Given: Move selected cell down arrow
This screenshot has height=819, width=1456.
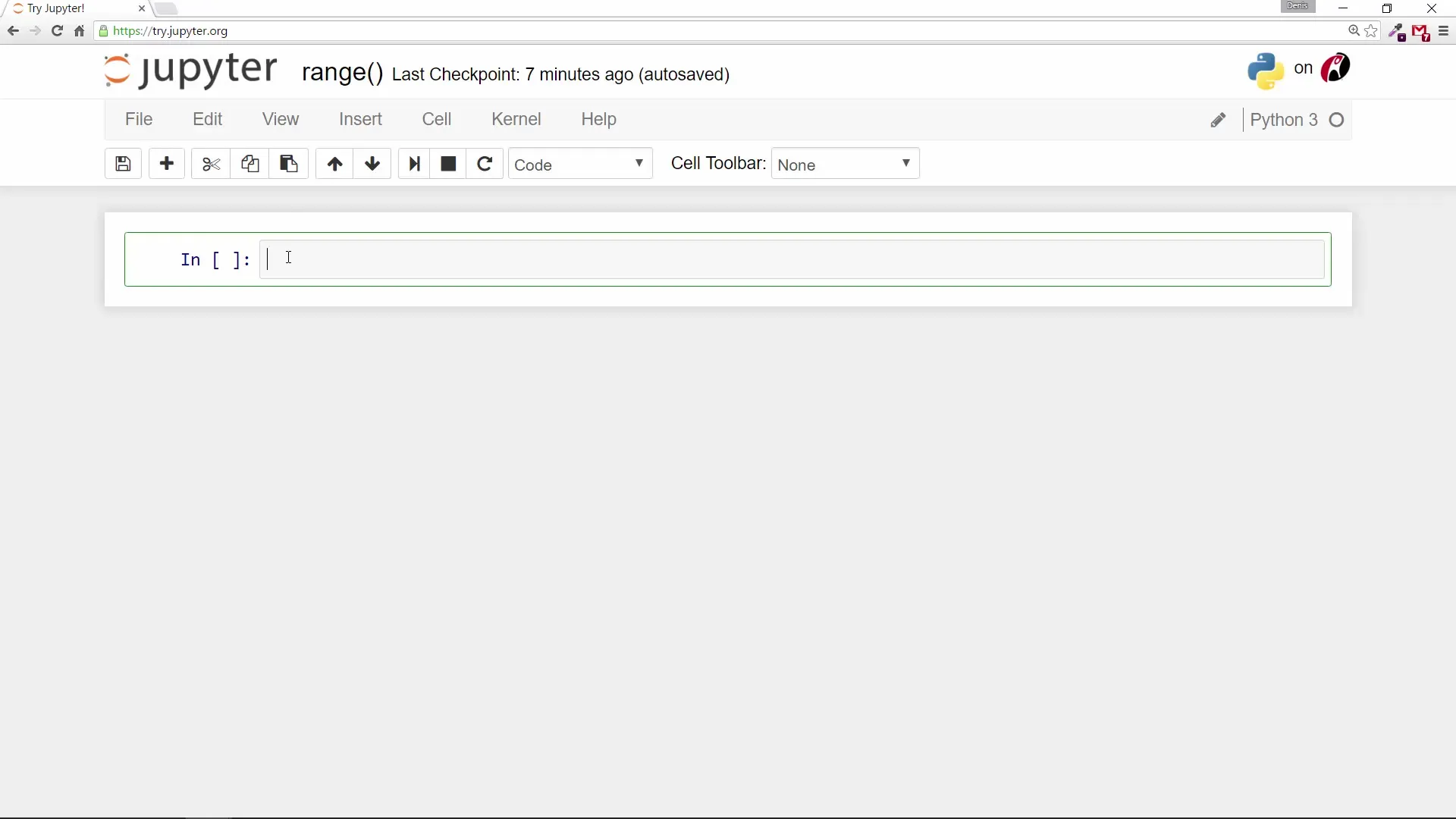Looking at the screenshot, I should pos(372,164).
